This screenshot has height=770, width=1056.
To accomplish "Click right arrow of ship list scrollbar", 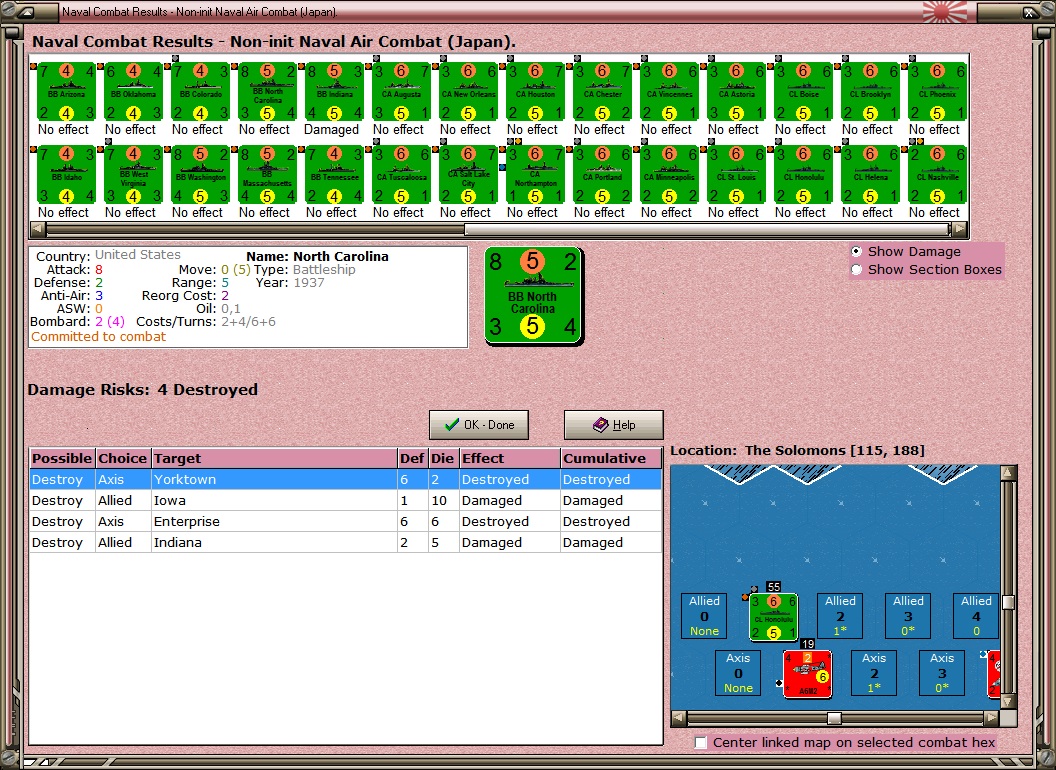I will [960, 229].
